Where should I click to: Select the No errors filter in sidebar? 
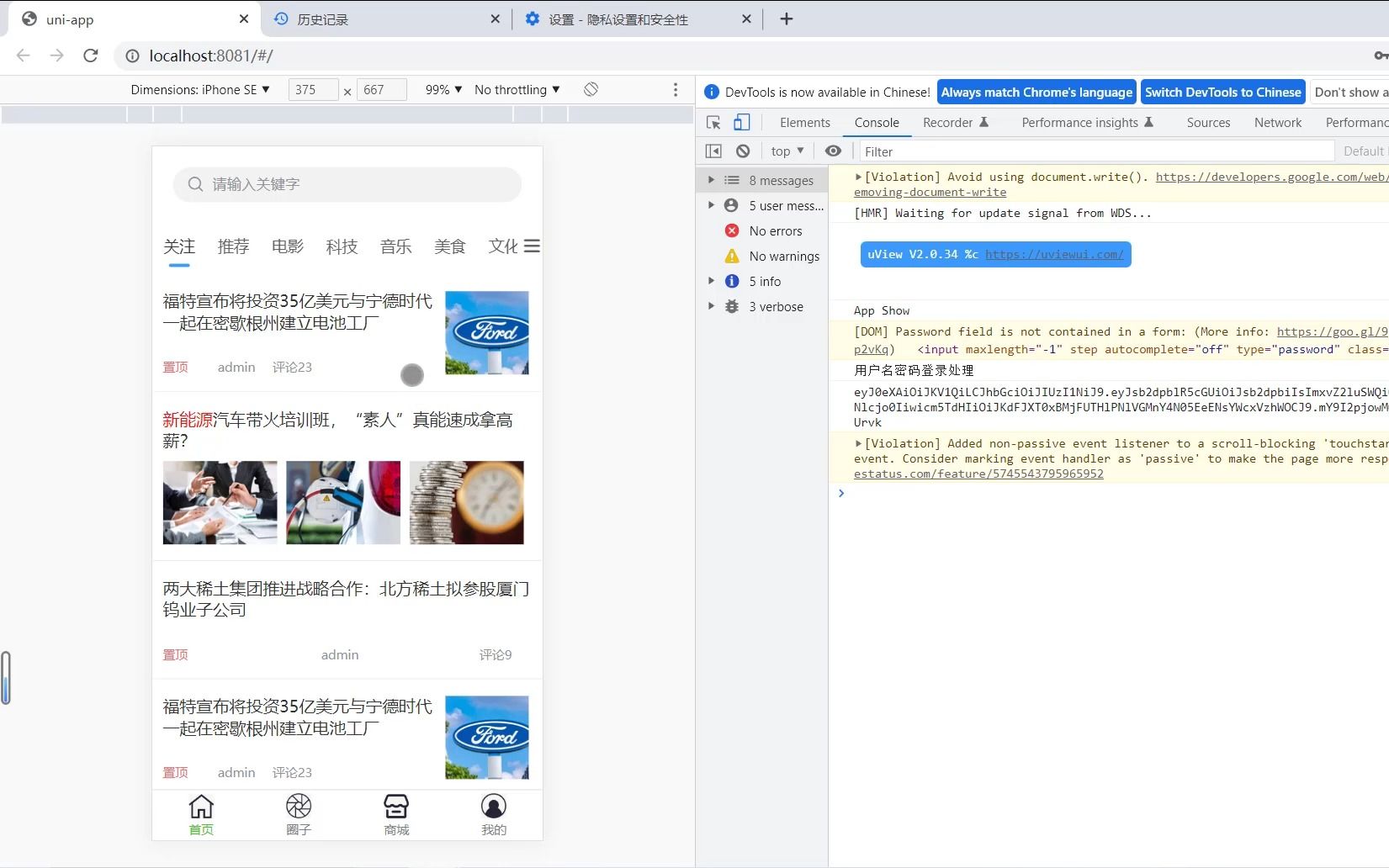[x=778, y=230]
